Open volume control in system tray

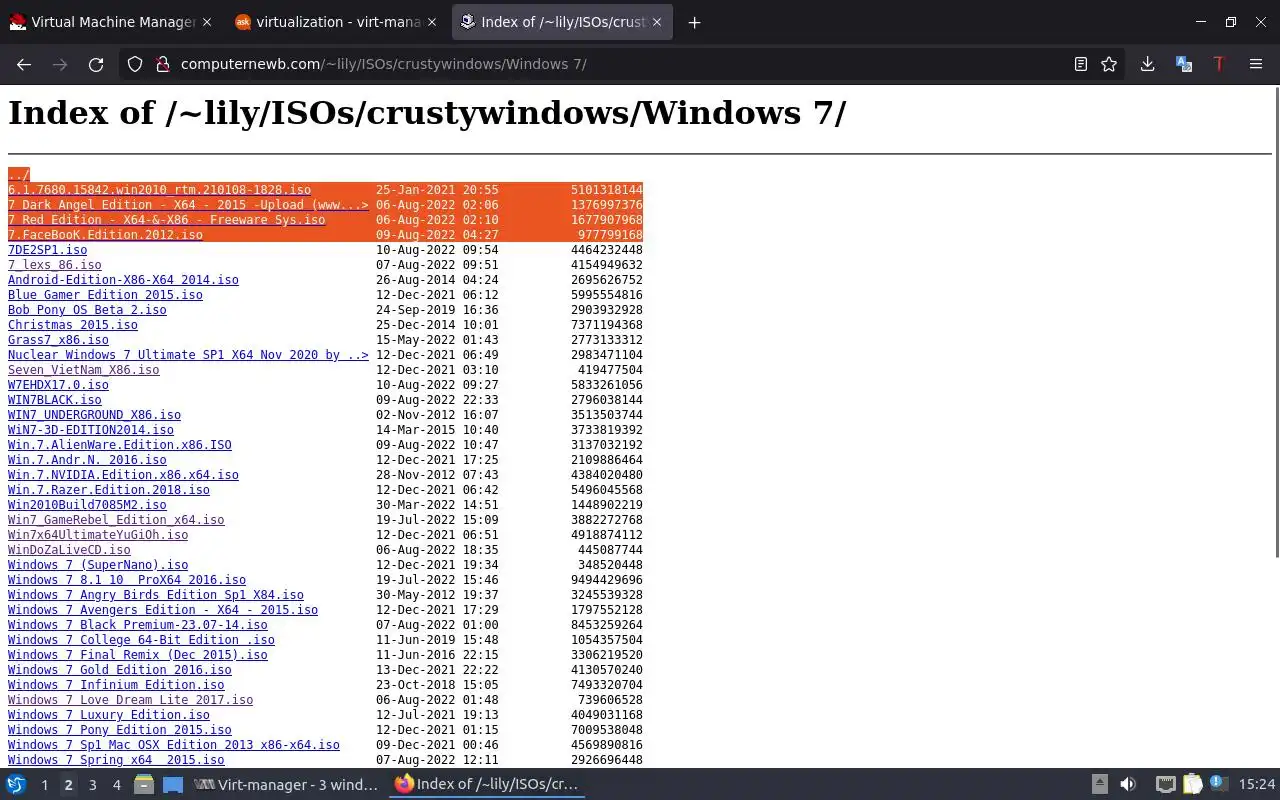(1128, 785)
